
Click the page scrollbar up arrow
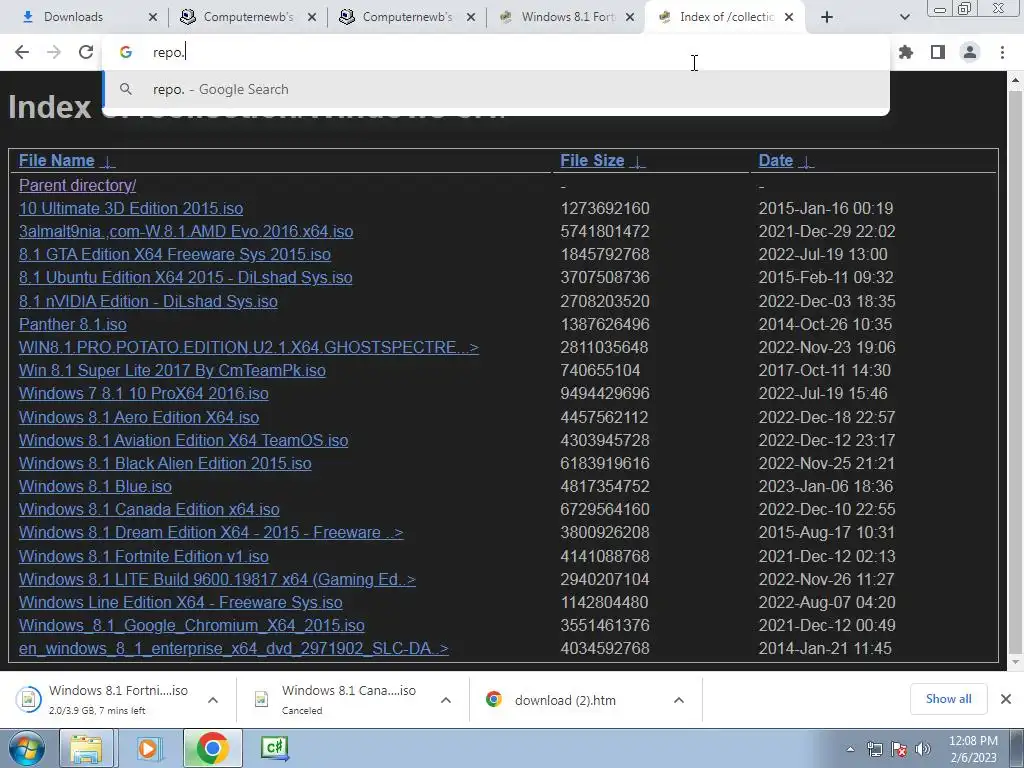pos(1016,81)
